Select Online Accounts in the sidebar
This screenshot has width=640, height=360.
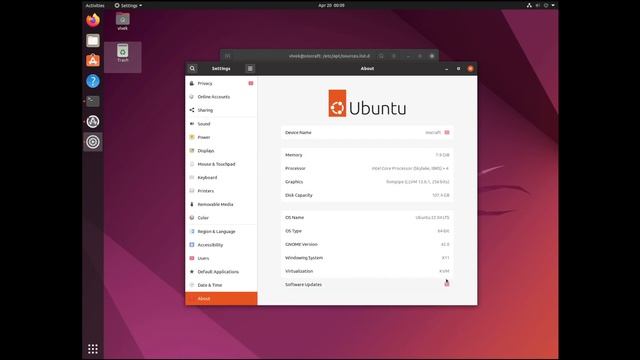click(x=221, y=97)
